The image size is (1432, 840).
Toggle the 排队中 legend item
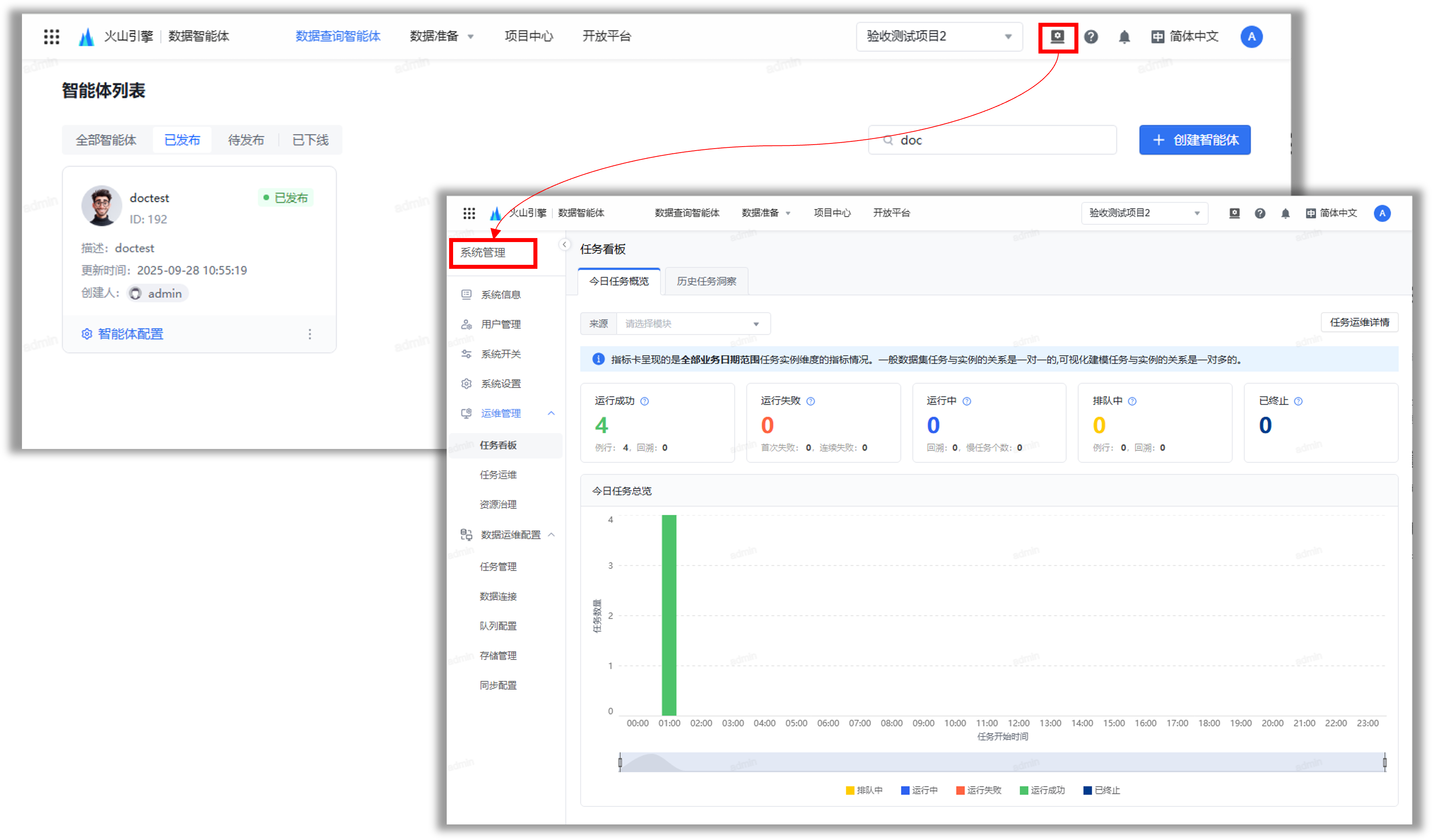click(864, 790)
